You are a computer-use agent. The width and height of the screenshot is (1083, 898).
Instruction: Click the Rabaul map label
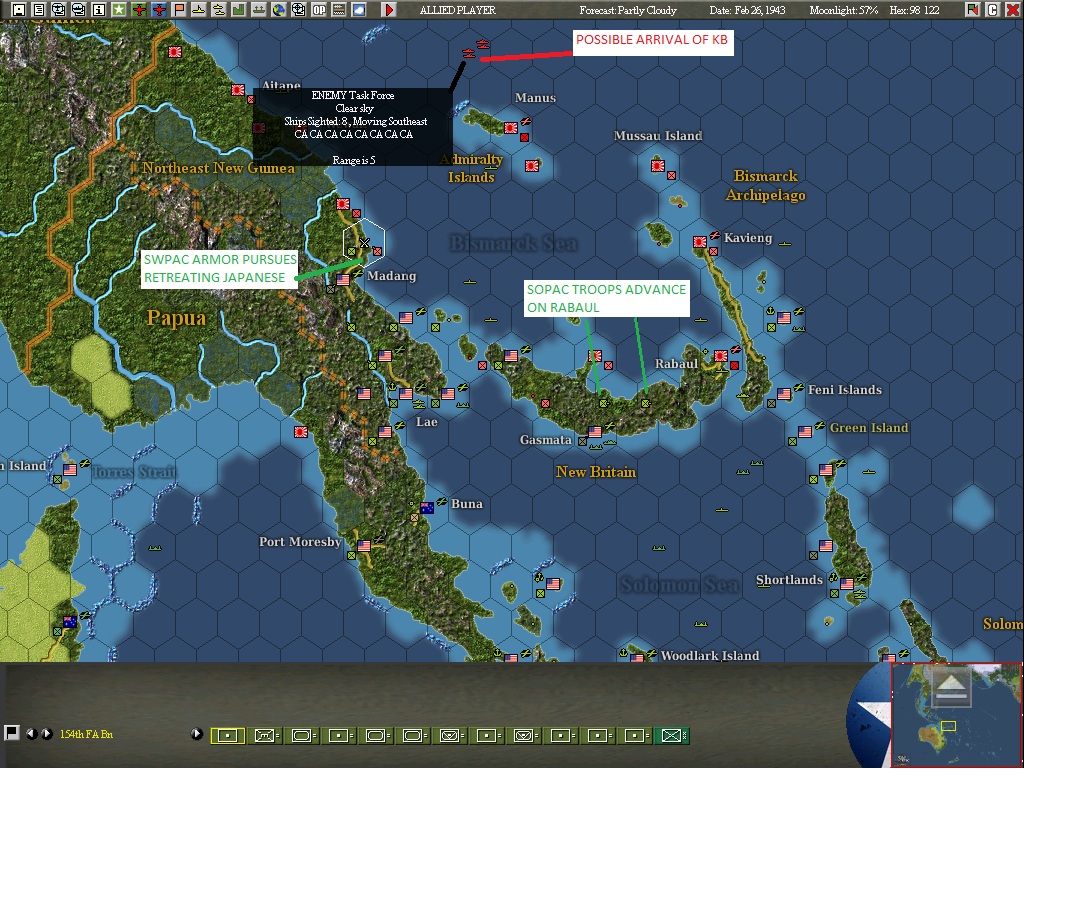pyautogui.click(x=676, y=364)
